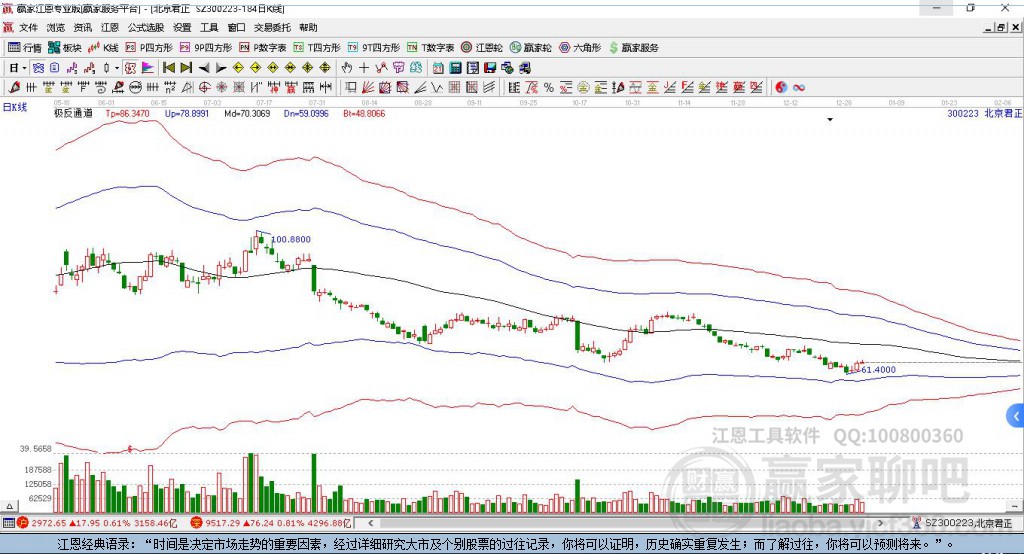The height and width of the screenshot is (554, 1024).
Task: Click the Md=70.3069 value
Action: 248,114
